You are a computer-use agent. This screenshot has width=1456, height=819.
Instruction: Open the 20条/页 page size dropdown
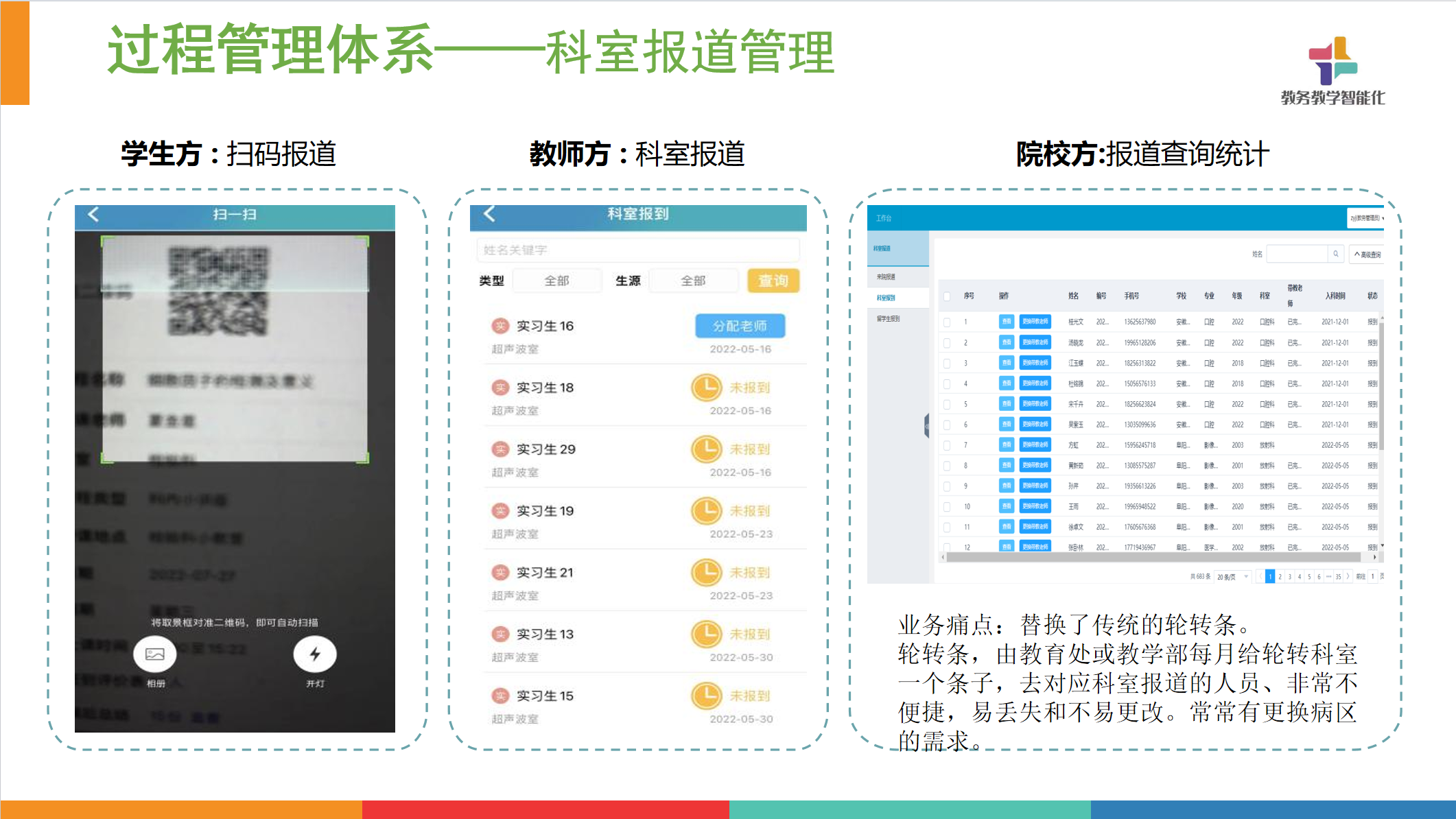(1232, 577)
